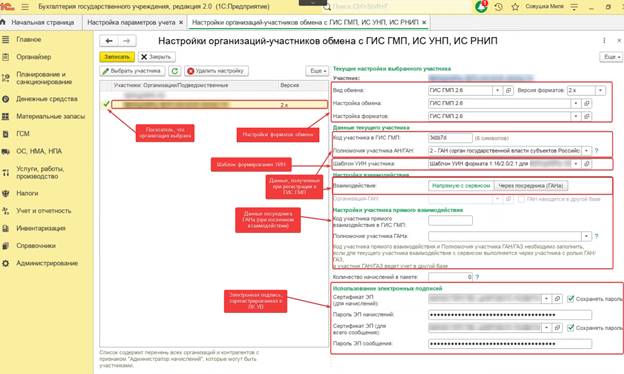
Task: Open the notifications bell icon
Action: click(481, 7)
